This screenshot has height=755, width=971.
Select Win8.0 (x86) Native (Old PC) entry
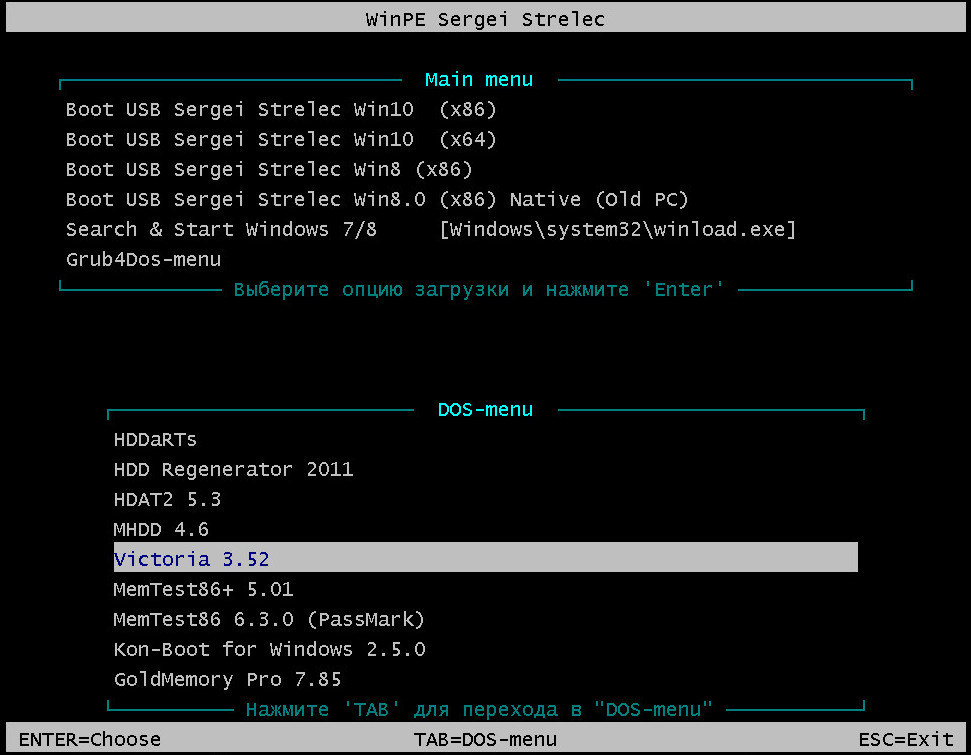377,199
